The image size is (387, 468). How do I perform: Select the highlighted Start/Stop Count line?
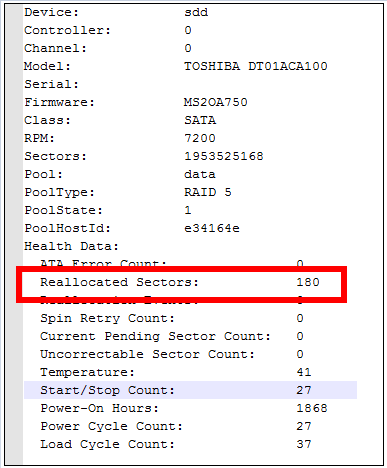pyautogui.click(x=190, y=390)
